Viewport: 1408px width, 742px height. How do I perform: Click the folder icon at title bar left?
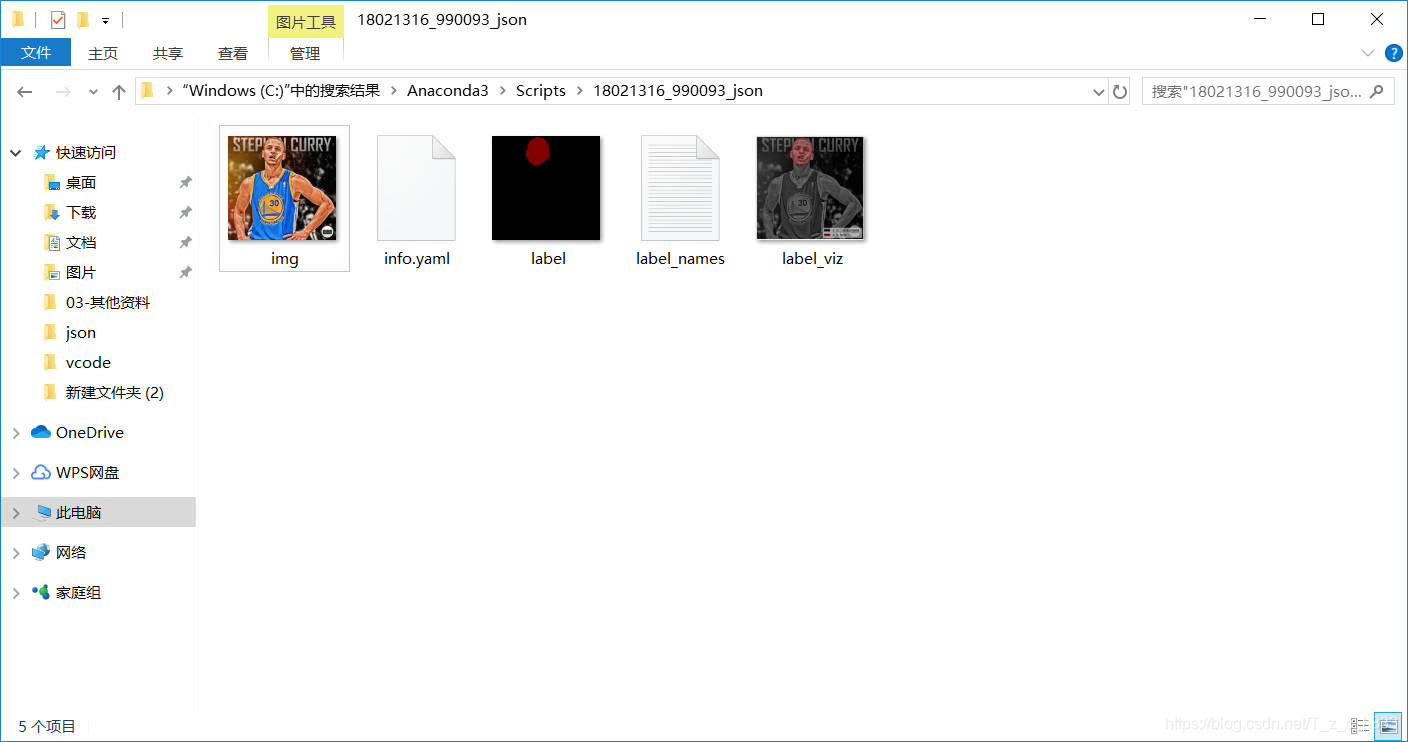coord(18,19)
